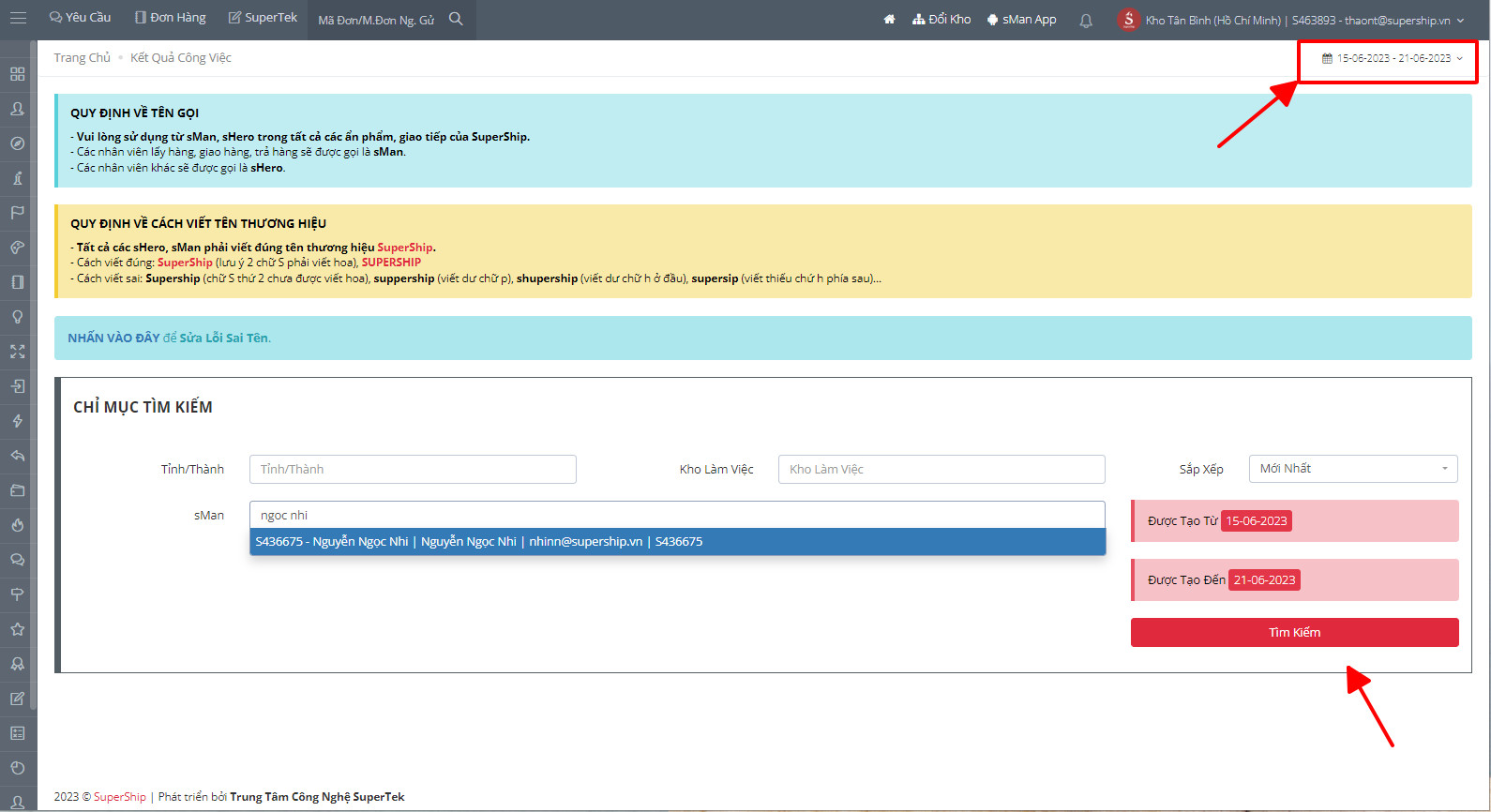Open the SuperTek menu
This screenshot has height=812, width=1491.
(x=263, y=18)
